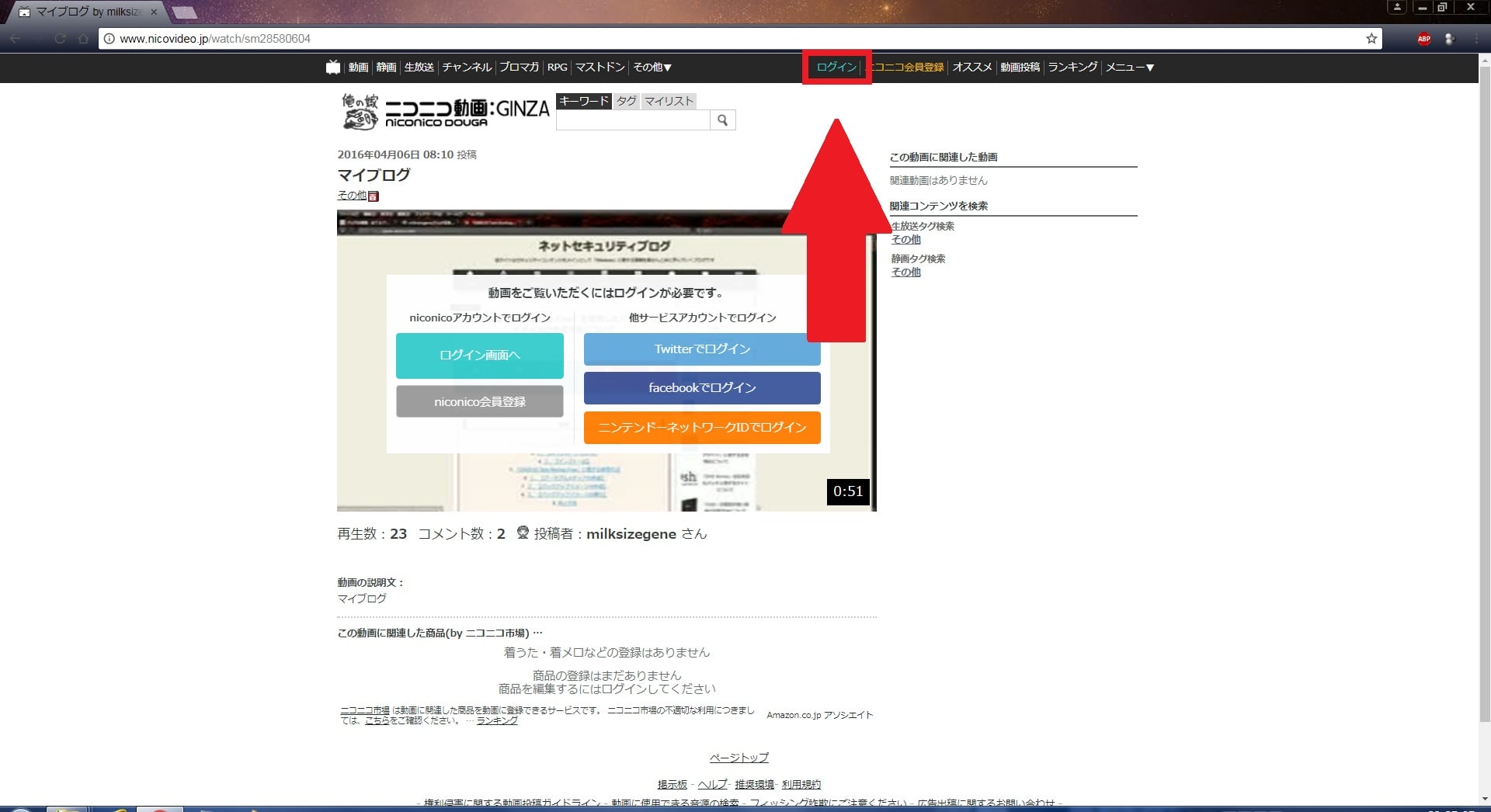Reload the page with the refresh icon
This screenshot has width=1491, height=812.
[x=60, y=39]
